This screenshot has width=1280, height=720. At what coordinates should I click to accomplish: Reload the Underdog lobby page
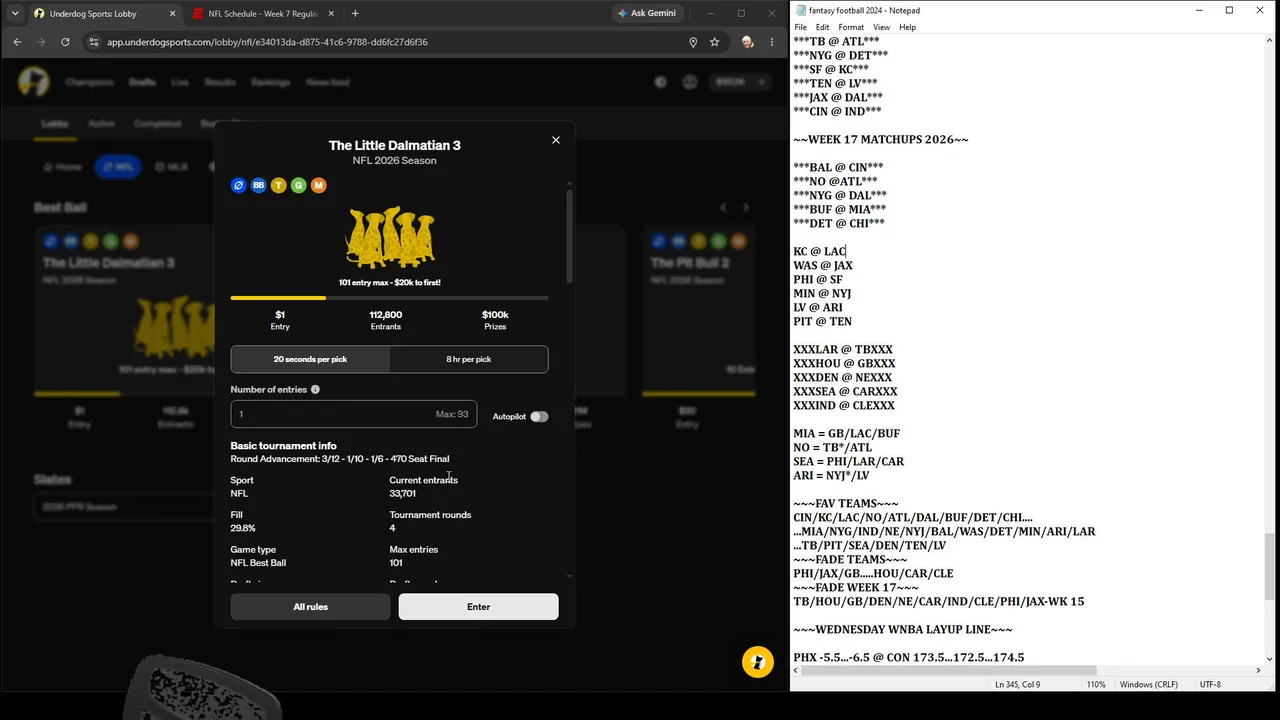tap(65, 42)
